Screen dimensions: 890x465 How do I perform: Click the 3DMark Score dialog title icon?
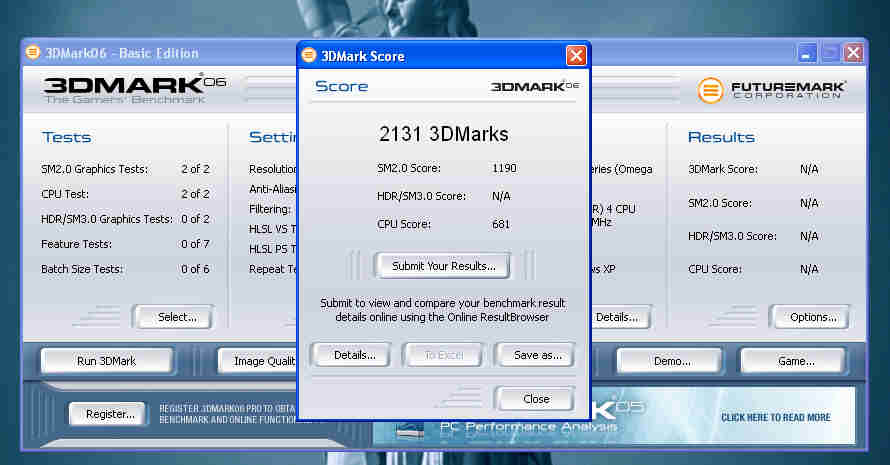click(x=309, y=55)
